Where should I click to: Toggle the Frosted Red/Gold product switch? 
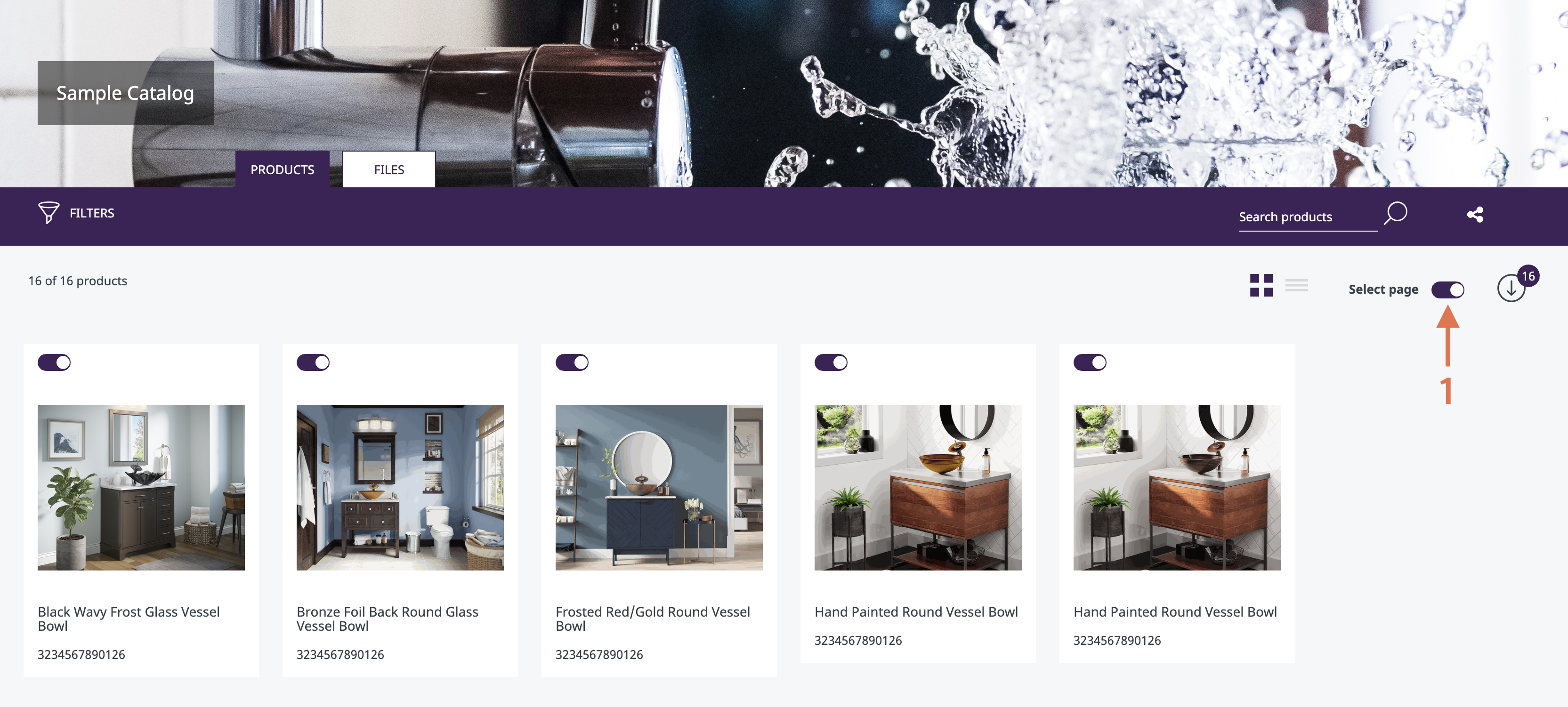click(x=573, y=363)
